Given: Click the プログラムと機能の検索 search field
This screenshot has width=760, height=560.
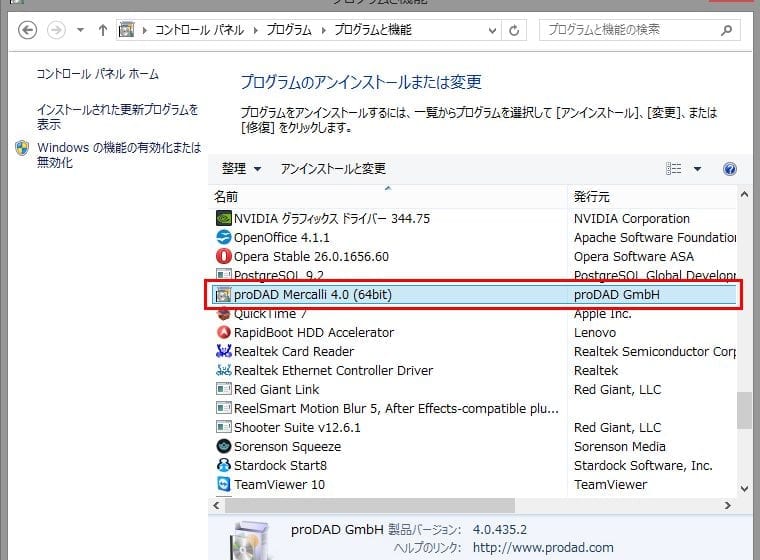Looking at the screenshot, I should coord(639,30).
